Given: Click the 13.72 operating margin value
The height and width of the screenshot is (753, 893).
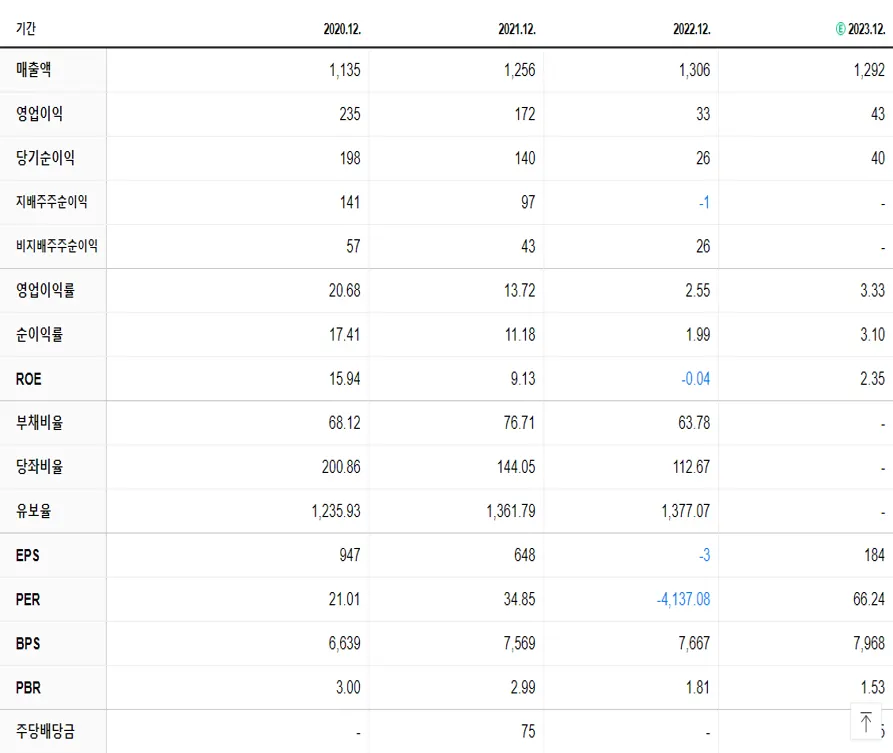Looking at the screenshot, I should tap(519, 290).
